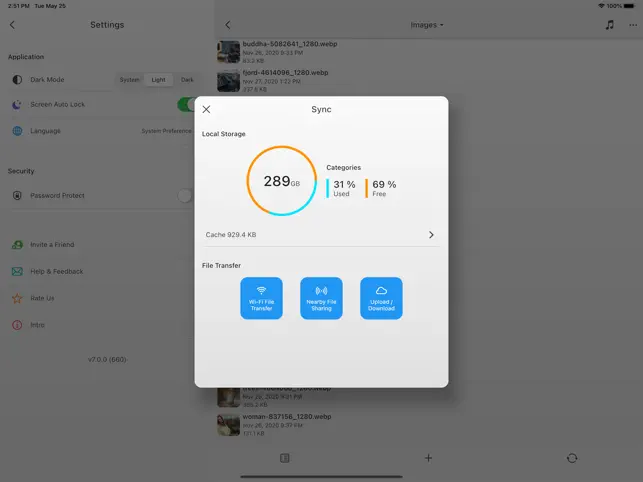Go back from Settings
The width and height of the screenshot is (643, 482).
point(12,25)
